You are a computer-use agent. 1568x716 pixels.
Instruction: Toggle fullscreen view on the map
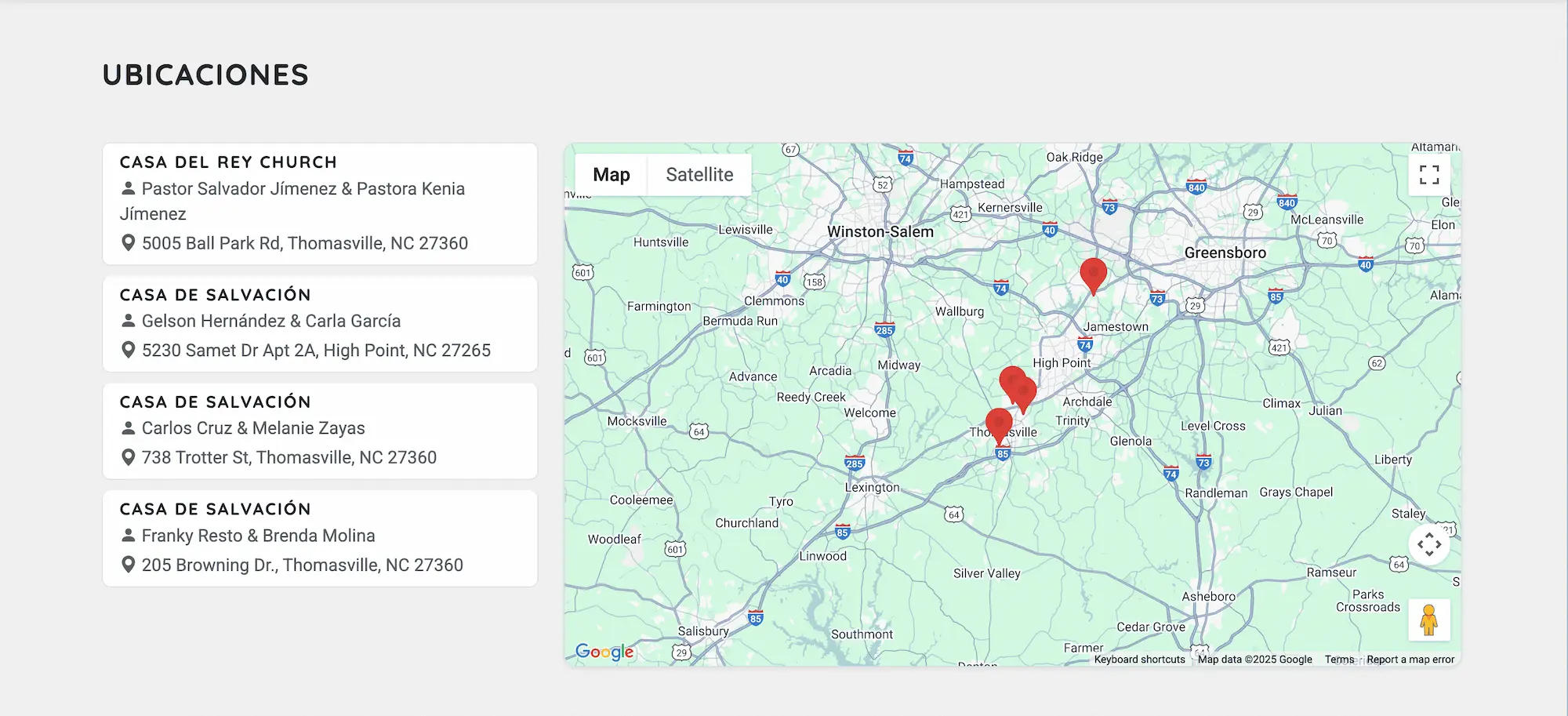tap(1428, 174)
